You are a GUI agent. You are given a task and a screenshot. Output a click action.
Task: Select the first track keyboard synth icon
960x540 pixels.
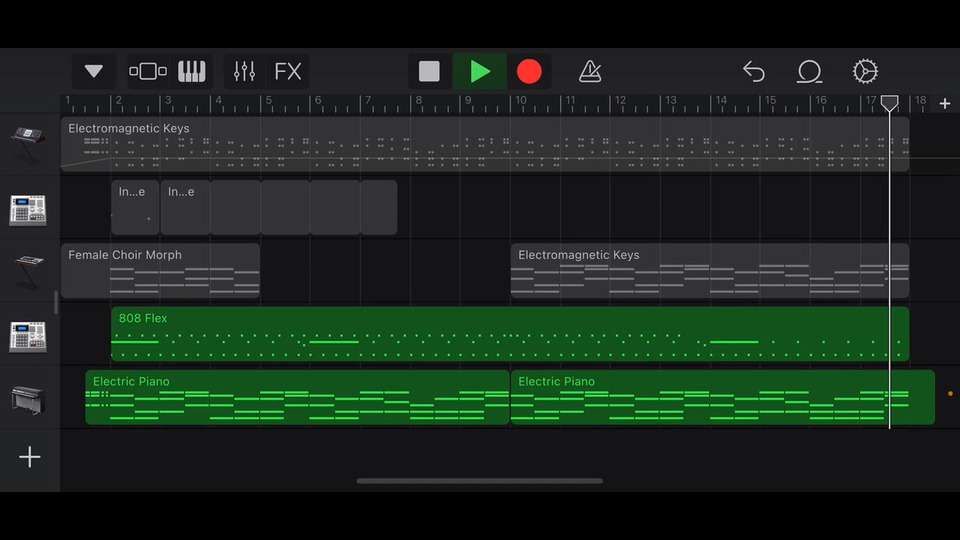pos(28,144)
